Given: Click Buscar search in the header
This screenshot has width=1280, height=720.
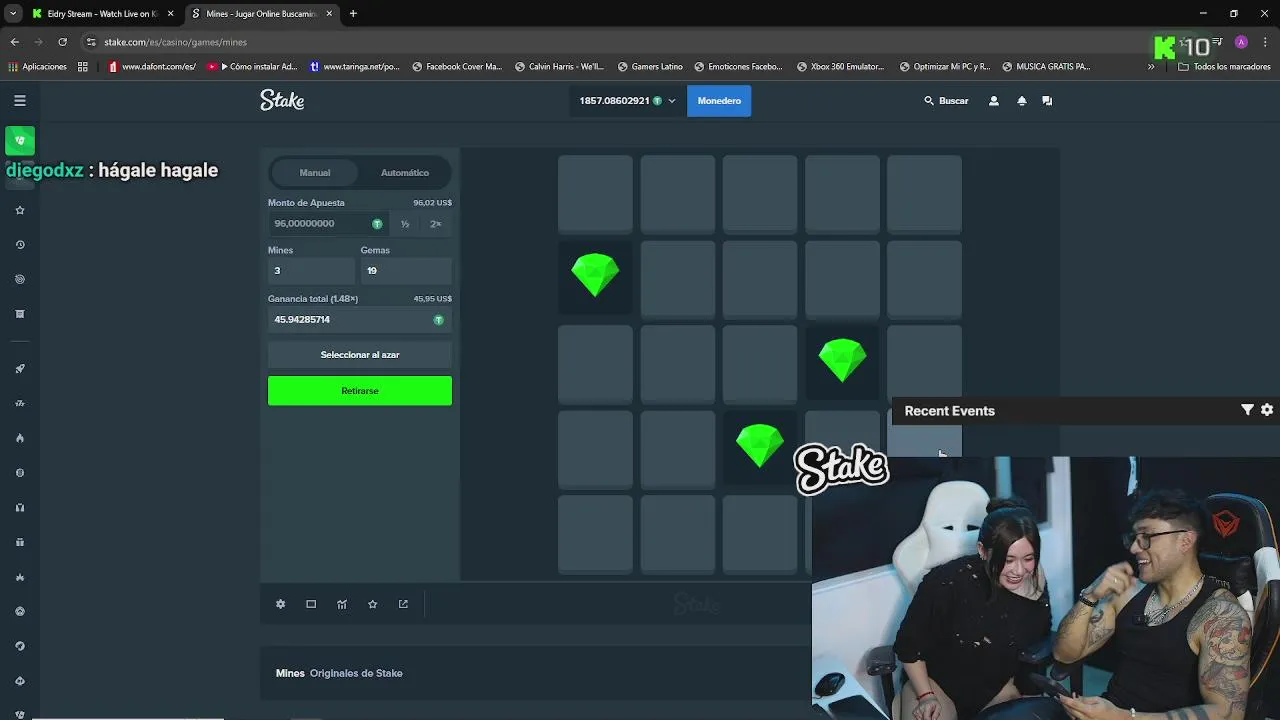Looking at the screenshot, I should click(x=946, y=101).
